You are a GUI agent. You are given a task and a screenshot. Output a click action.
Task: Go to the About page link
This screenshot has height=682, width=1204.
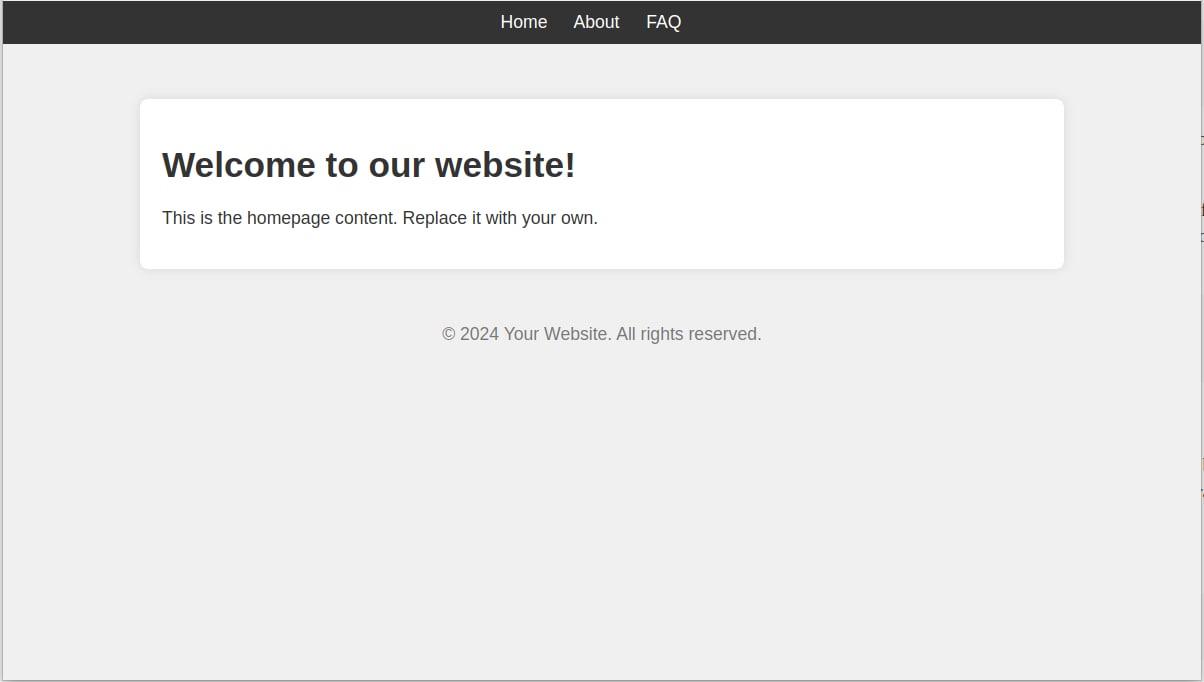tap(596, 22)
